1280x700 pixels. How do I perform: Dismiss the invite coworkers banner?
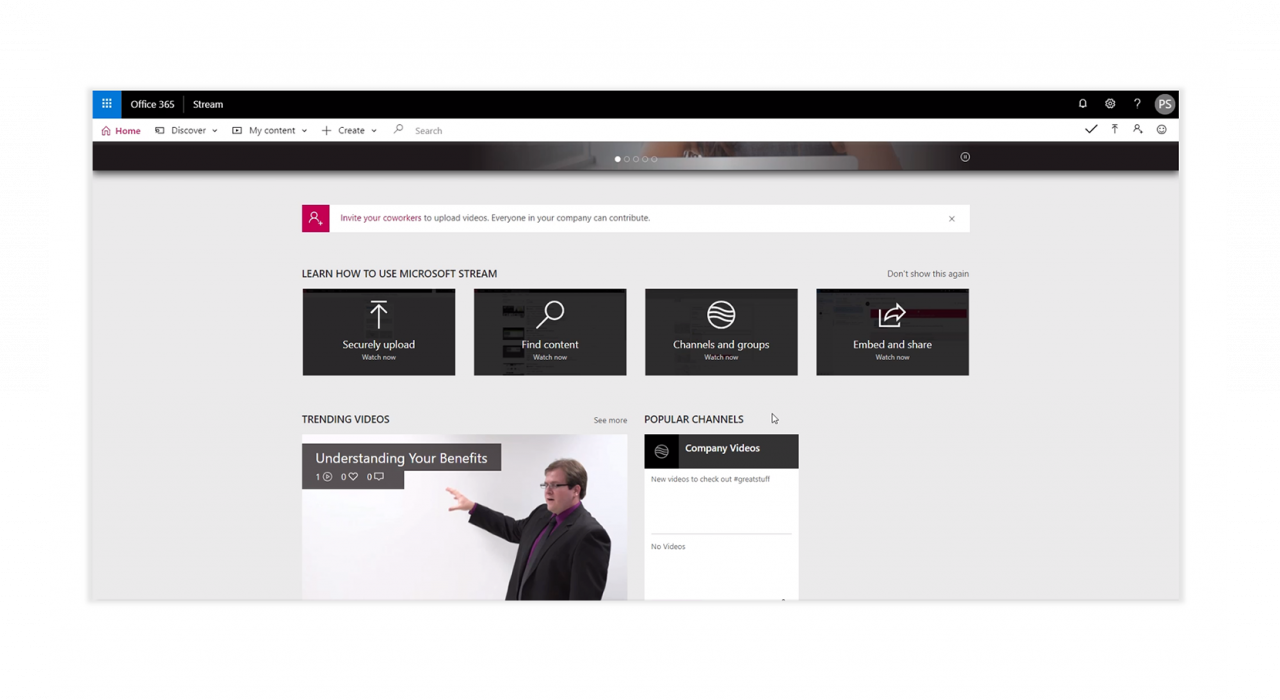[x=952, y=219]
